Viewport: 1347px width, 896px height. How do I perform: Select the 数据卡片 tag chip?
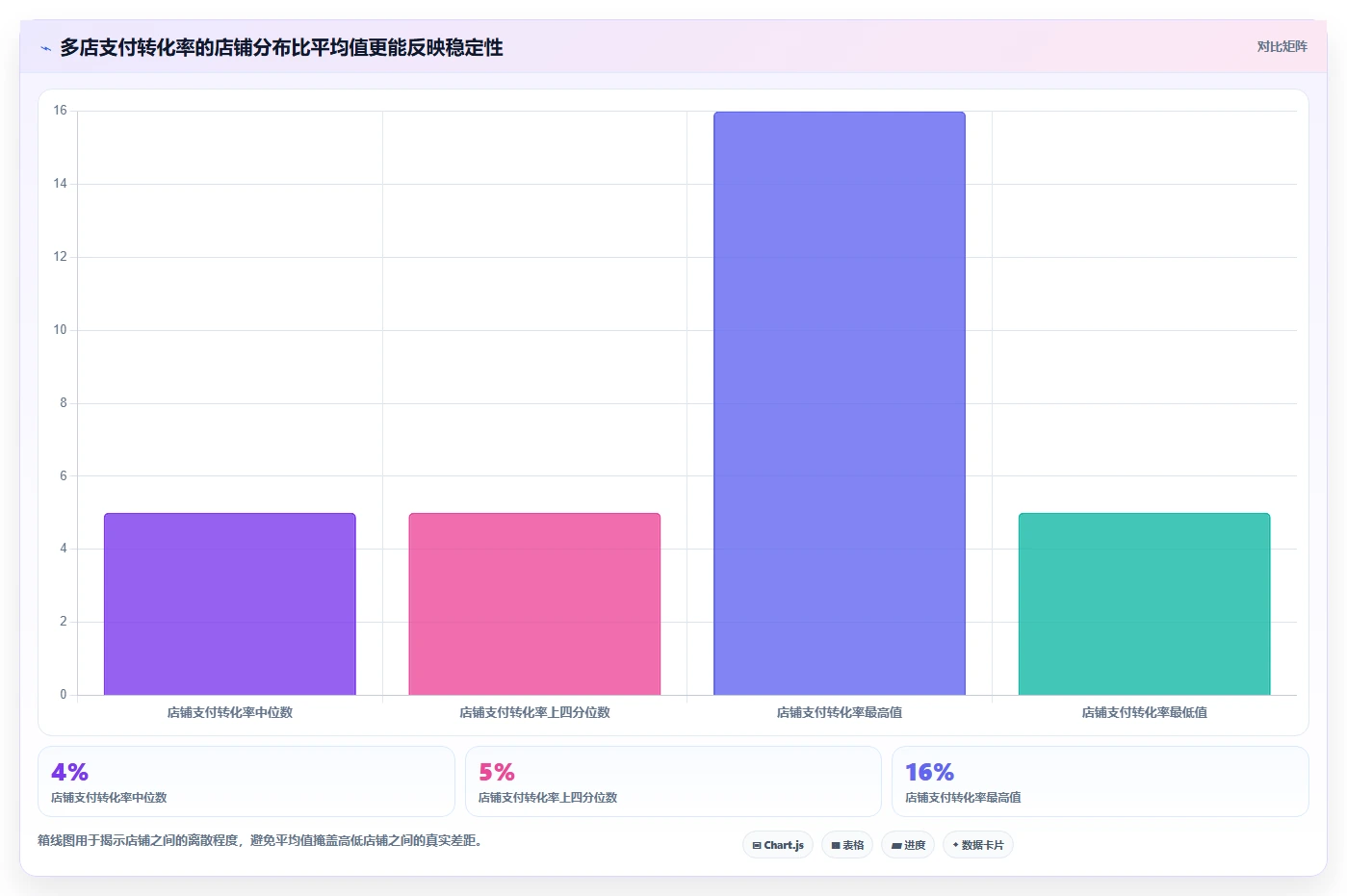[978, 845]
